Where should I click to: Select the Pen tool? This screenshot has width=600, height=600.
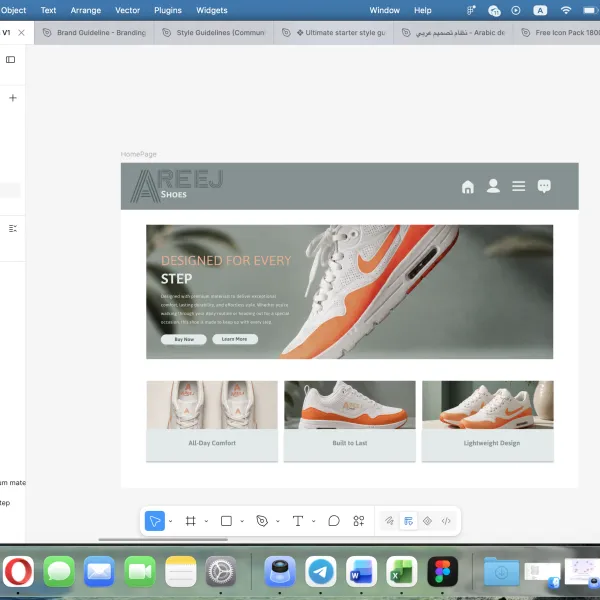coord(262,521)
